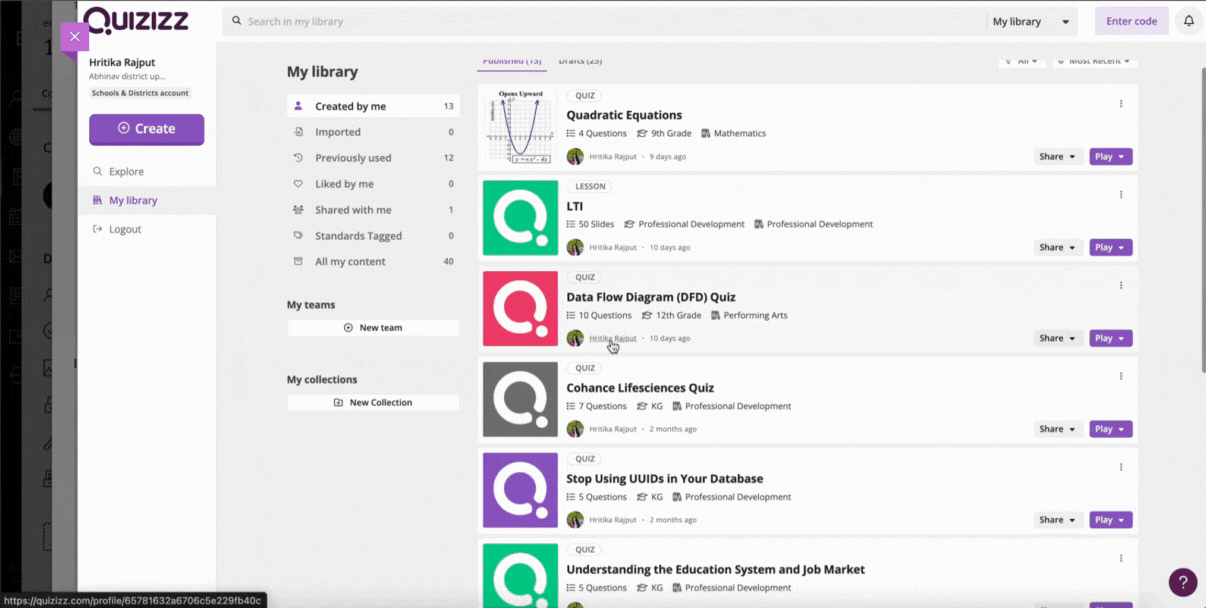Open the LTI lesson title
1206x608 pixels.
(x=575, y=206)
